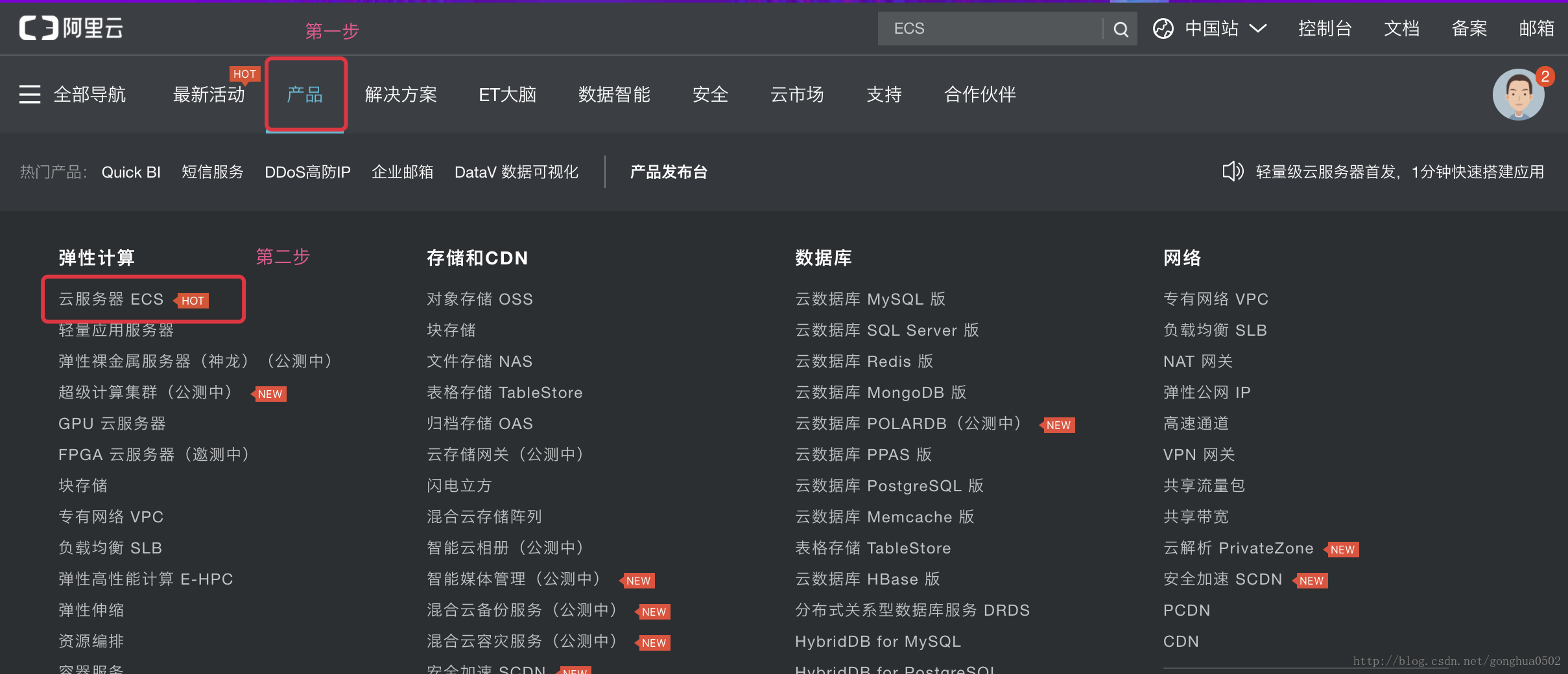1568x674 pixels.
Task: Click the ECS search input field
Action: point(990,29)
